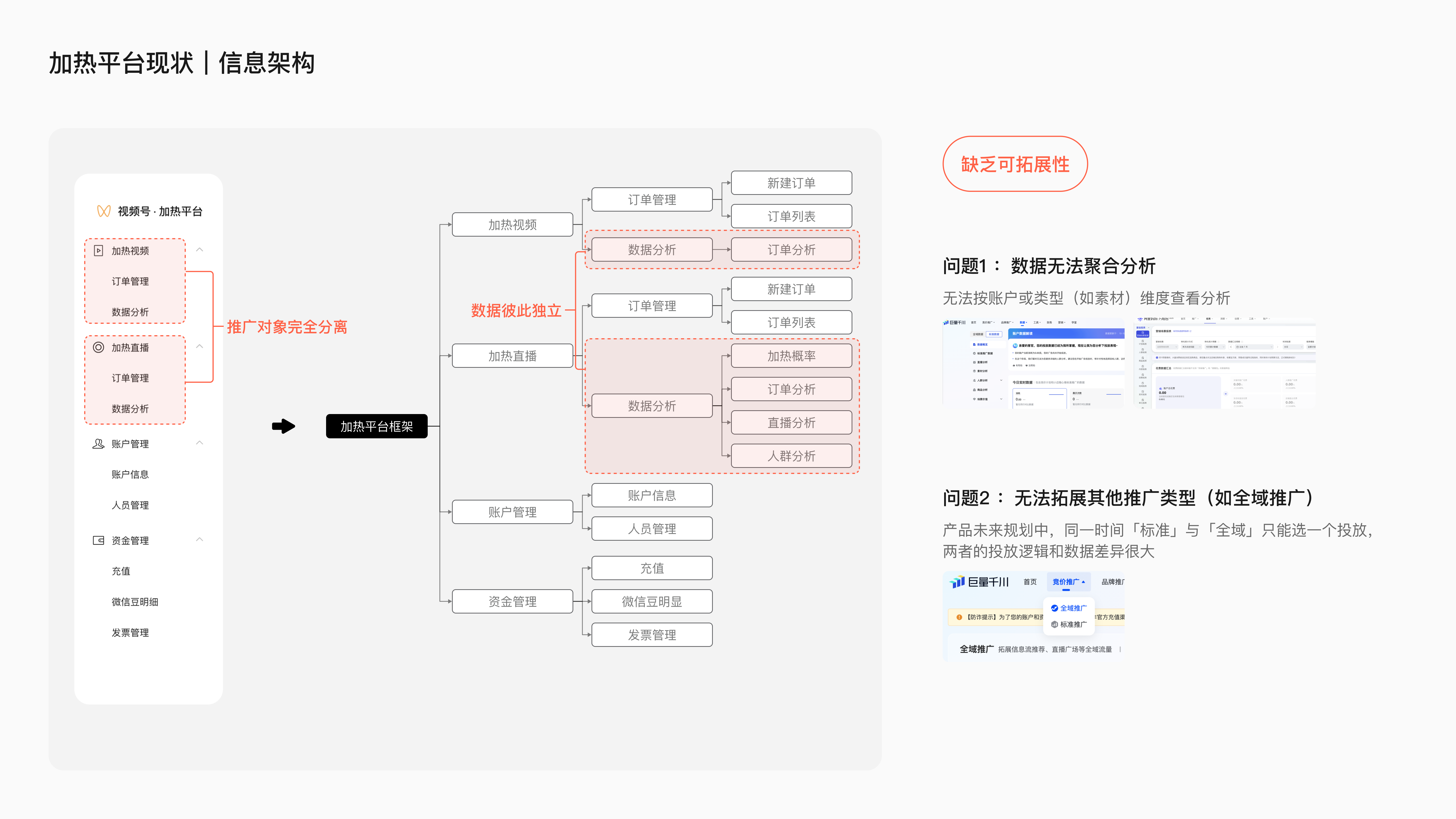Image resolution: width=1456 pixels, height=819 pixels.
Task: Open the 巨量千川 账户数据 screenshot thumbnail
Action: 1034,363
